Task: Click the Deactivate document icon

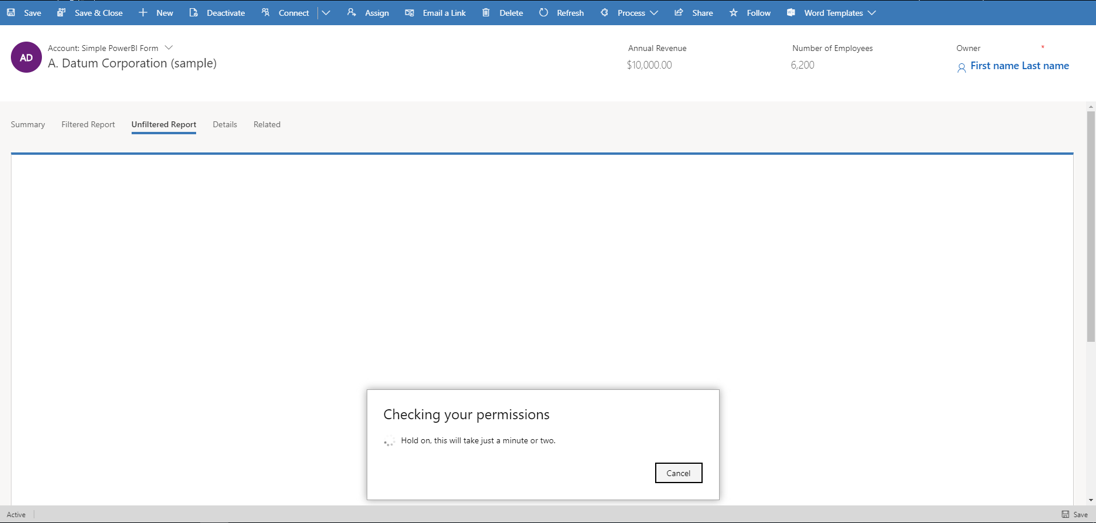Action: [x=194, y=13]
